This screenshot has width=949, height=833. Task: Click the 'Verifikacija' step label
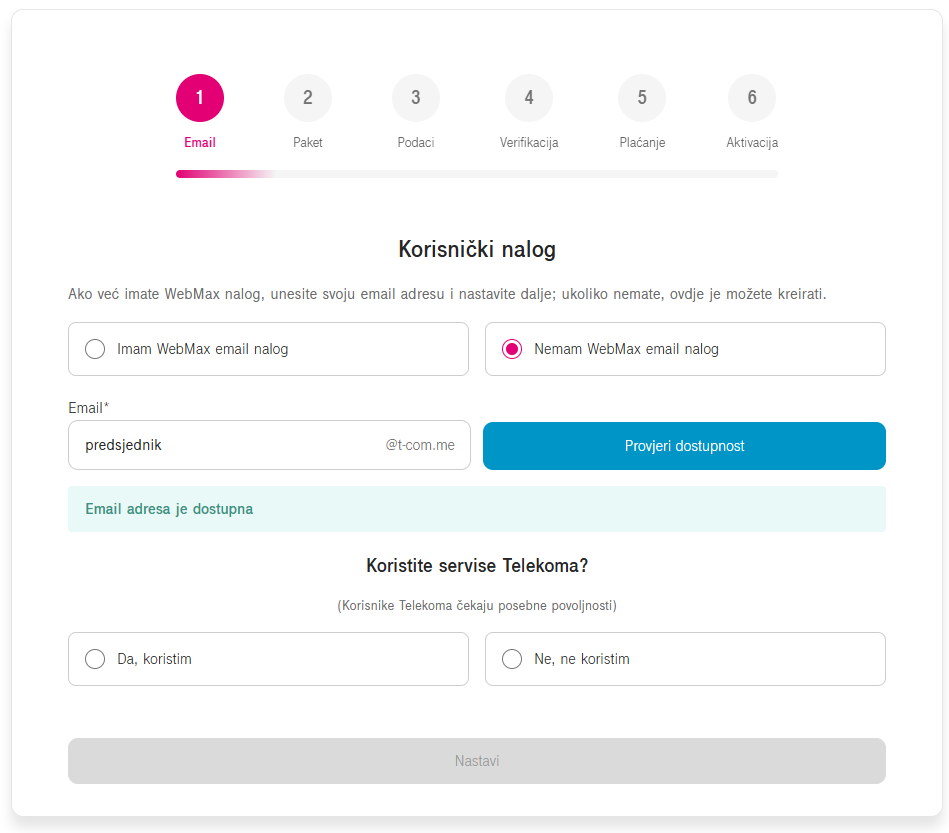click(x=529, y=143)
